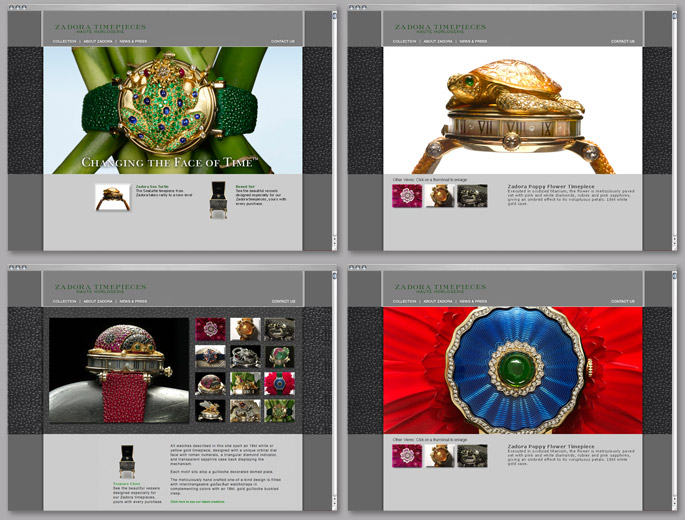This screenshot has height=520, width=685.
Task: Open Collection in the frog watch page menu
Action: pyautogui.click(x=65, y=41)
